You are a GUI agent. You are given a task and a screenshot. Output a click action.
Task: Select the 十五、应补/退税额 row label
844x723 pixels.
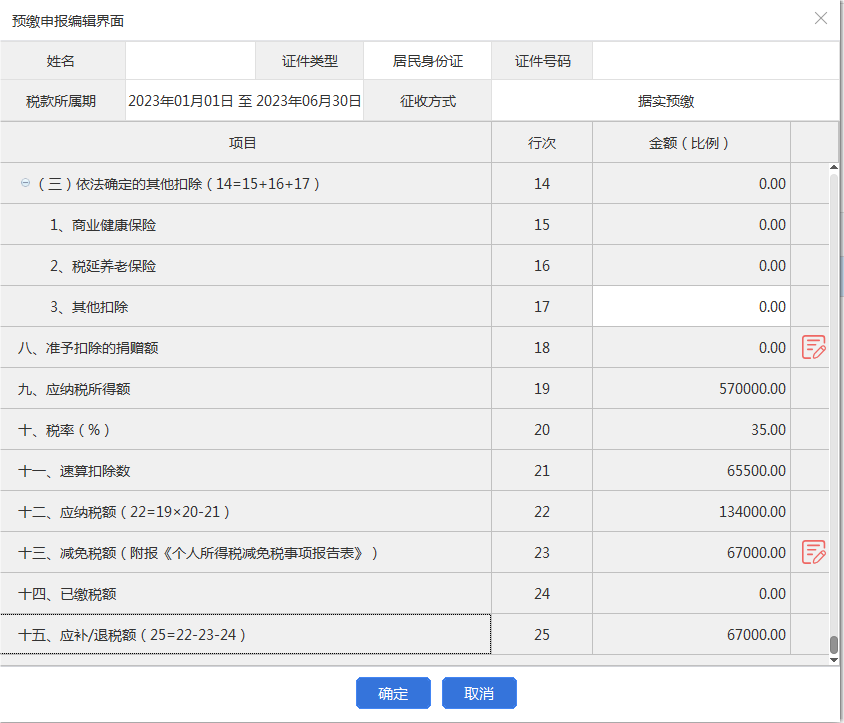pos(132,635)
